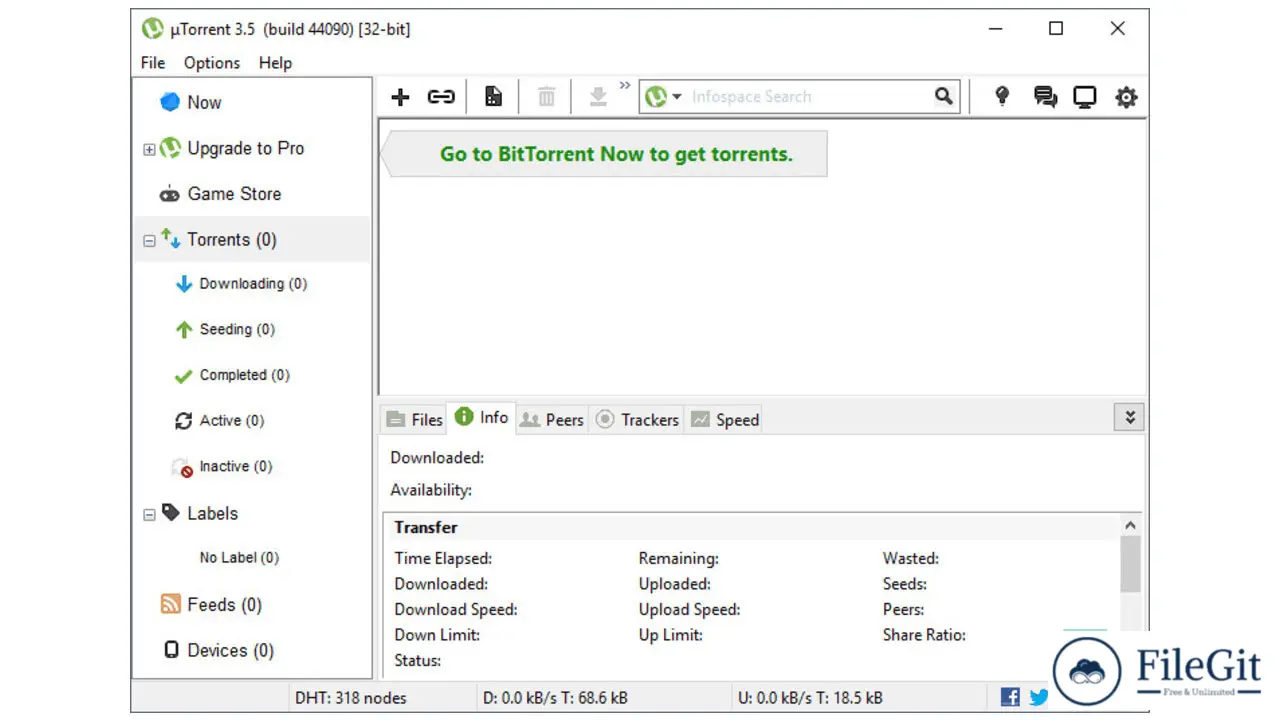
Task: Select Seeding (0) filter
Action: (x=237, y=329)
